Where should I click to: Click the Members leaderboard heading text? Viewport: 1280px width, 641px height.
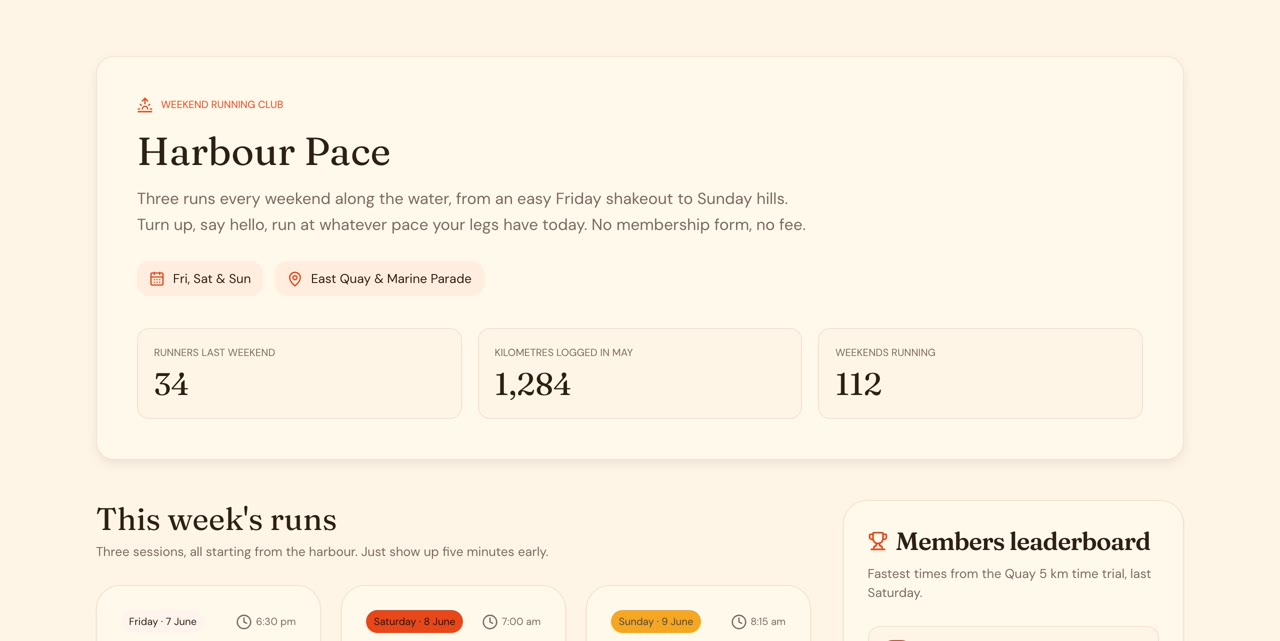(x=1023, y=542)
